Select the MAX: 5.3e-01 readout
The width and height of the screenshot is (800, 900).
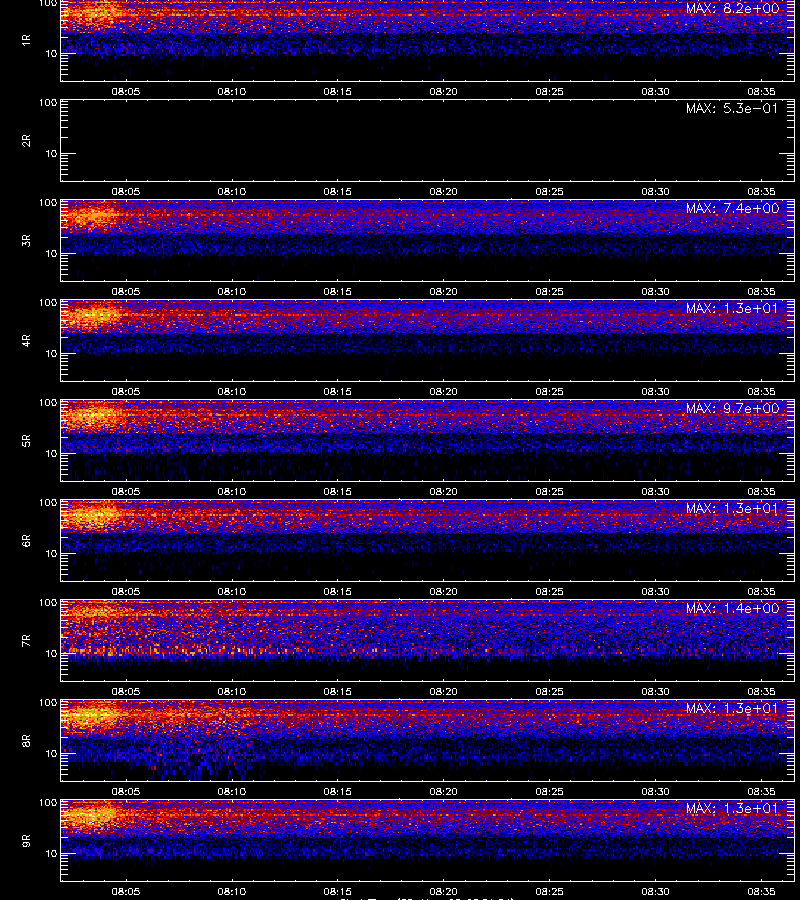732,108
